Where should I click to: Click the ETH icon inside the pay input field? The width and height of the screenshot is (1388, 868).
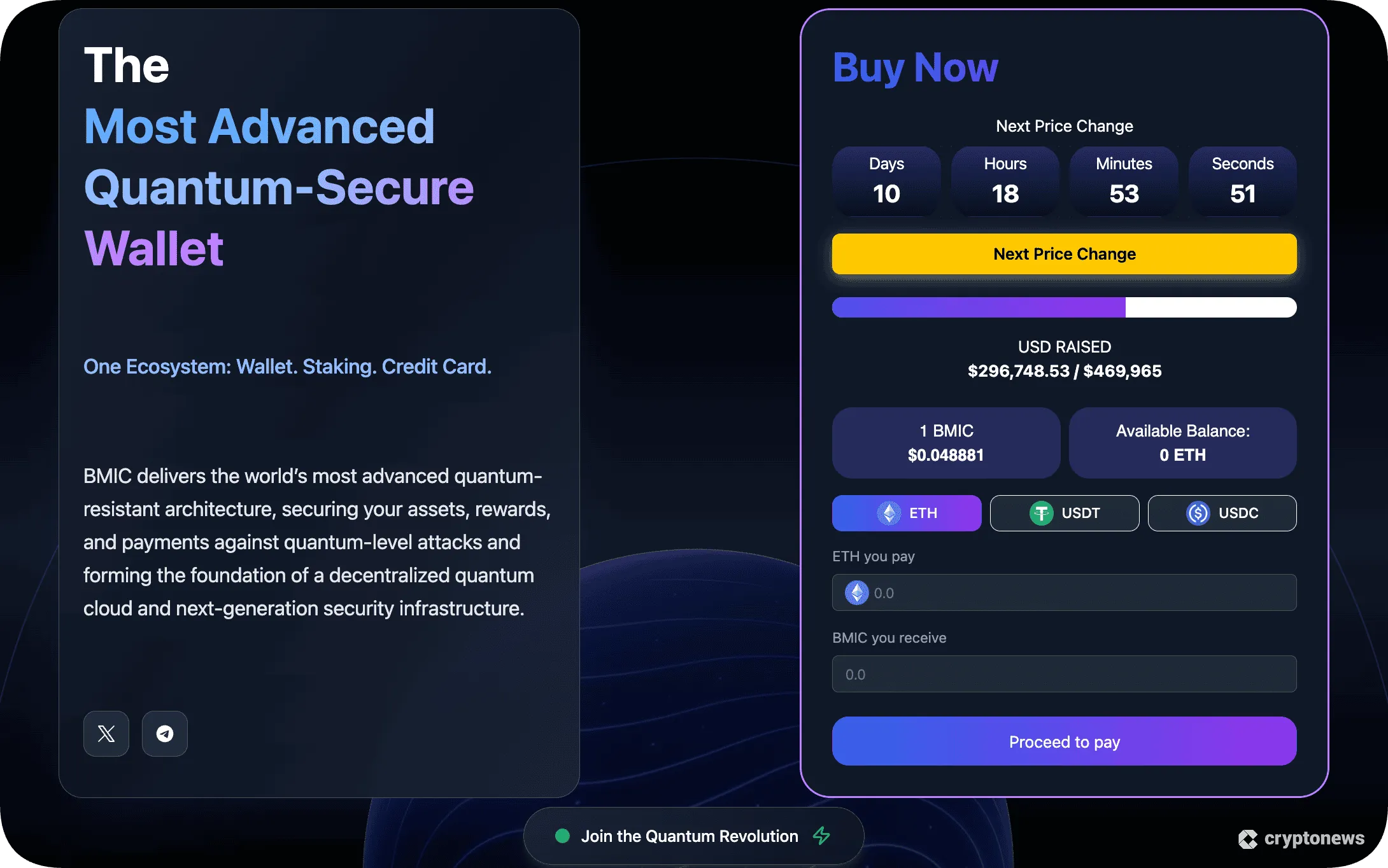coord(856,592)
